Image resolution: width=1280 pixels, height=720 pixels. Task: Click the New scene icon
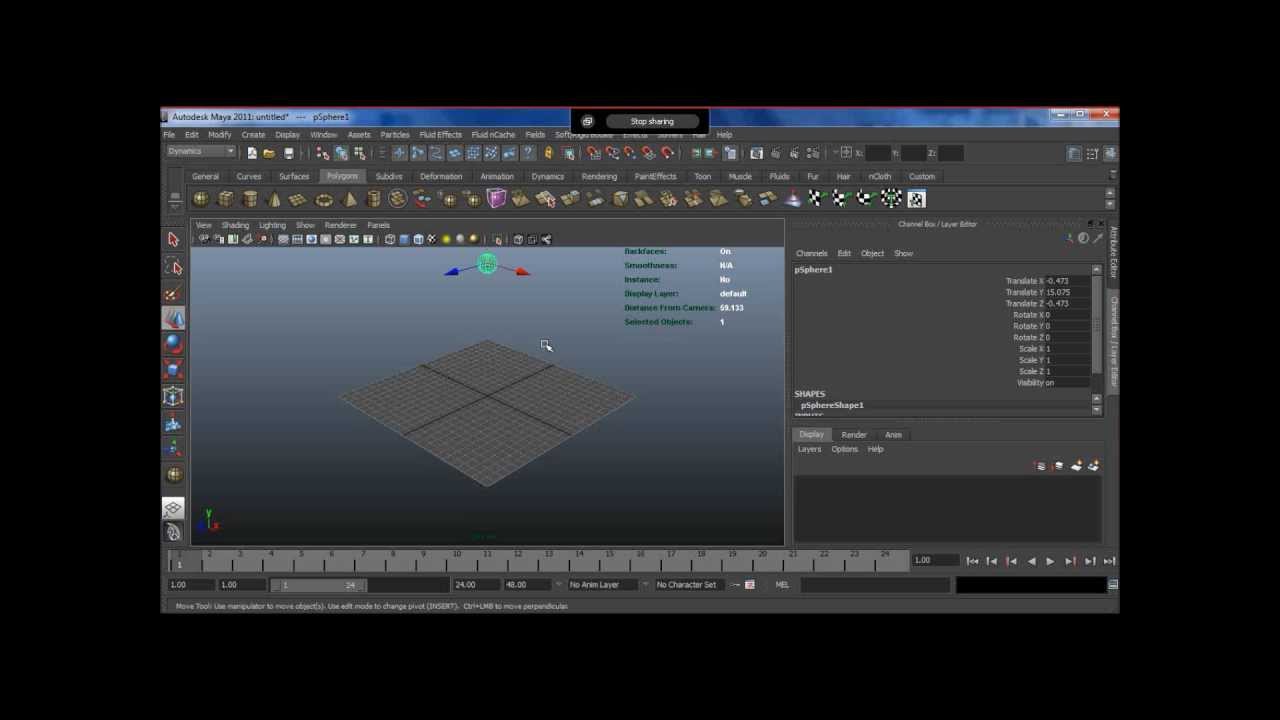pyautogui.click(x=252, y=153)
